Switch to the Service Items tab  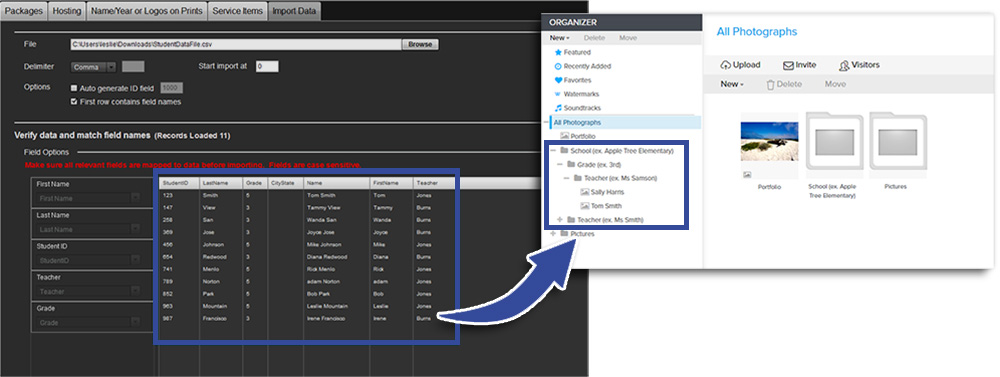coord(238,11)
